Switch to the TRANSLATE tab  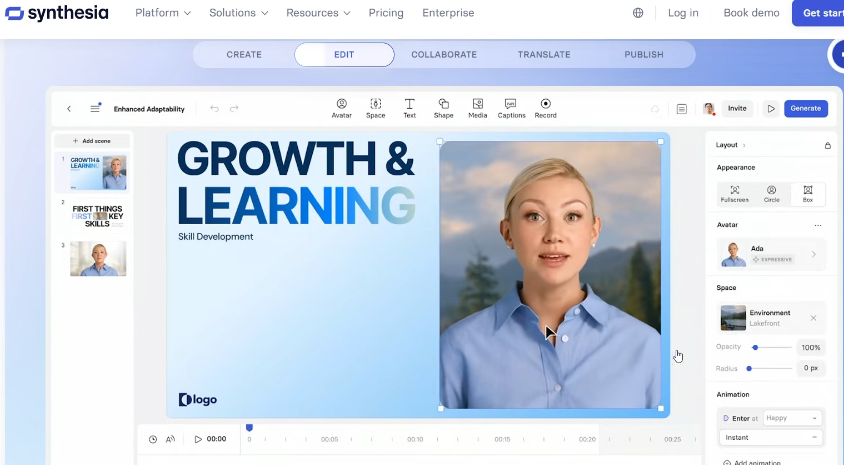point(544,54)
